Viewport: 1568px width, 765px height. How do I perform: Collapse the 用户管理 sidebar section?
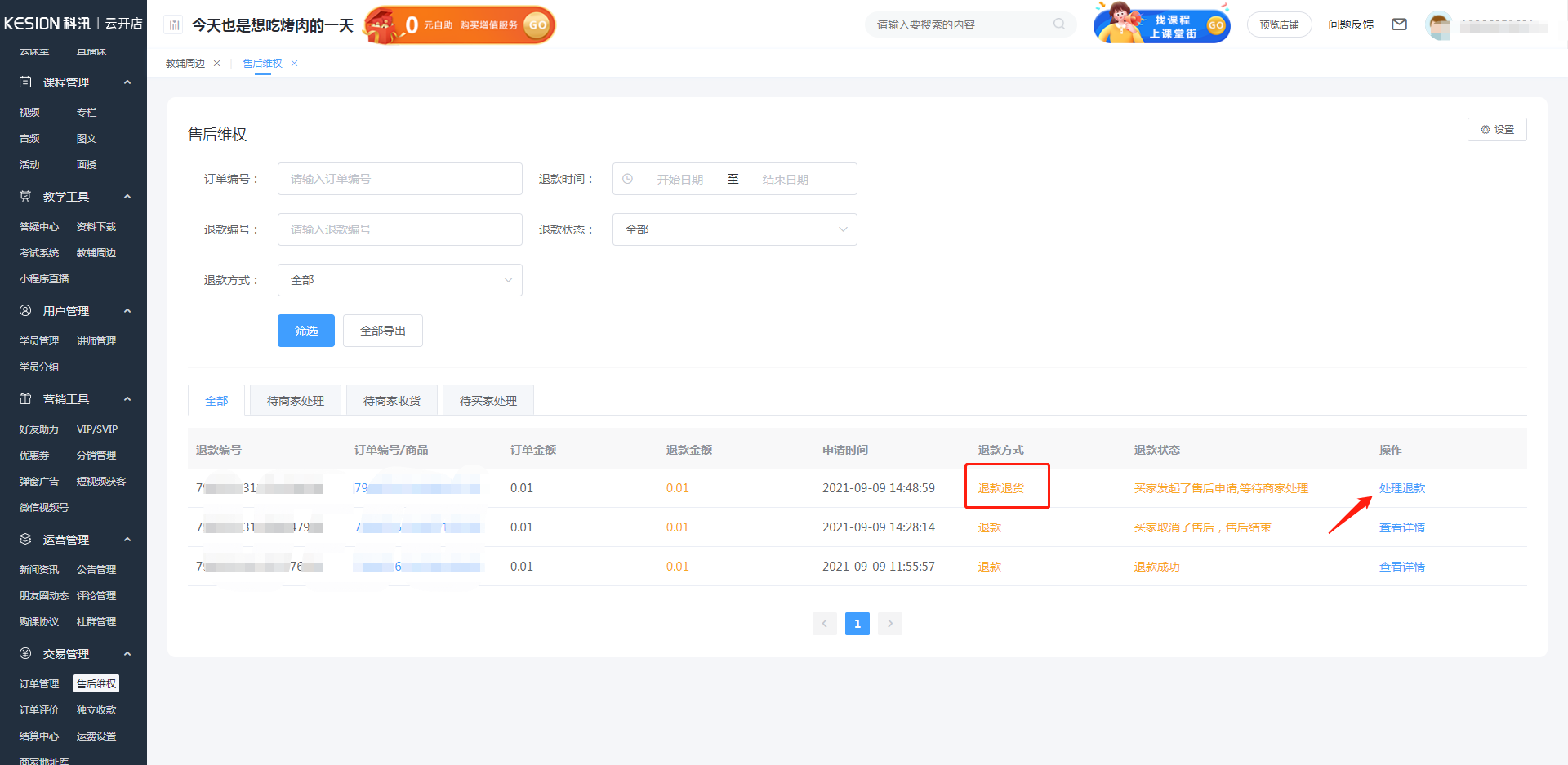pos(127,310)
